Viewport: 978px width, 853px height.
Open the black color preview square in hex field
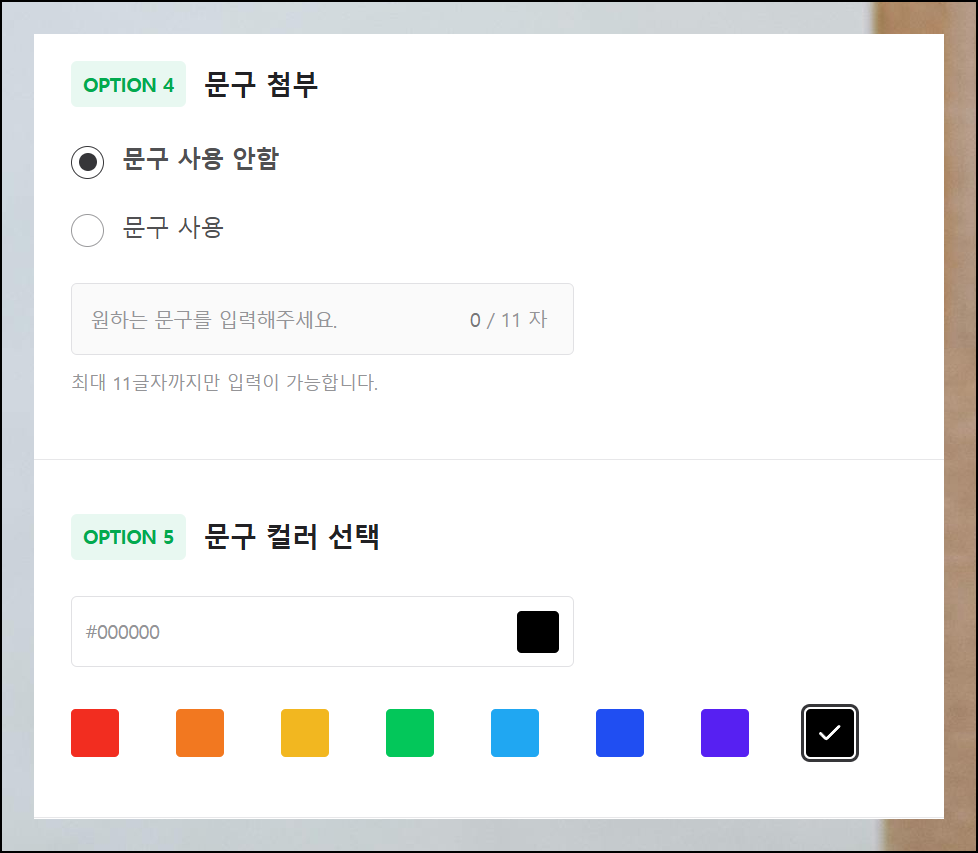pos(538,632)
